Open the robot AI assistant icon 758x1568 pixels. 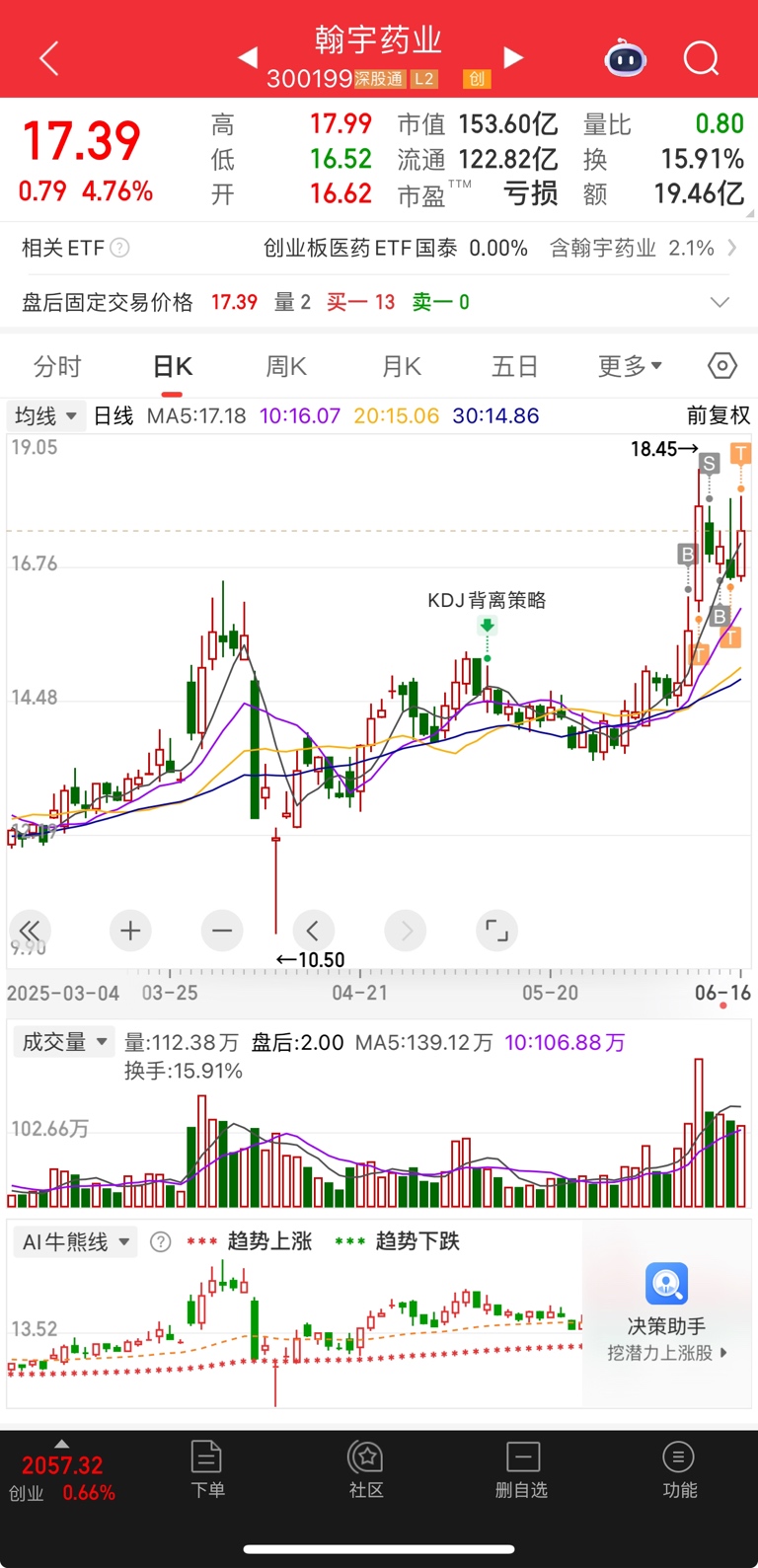click(x=625, y=59)
